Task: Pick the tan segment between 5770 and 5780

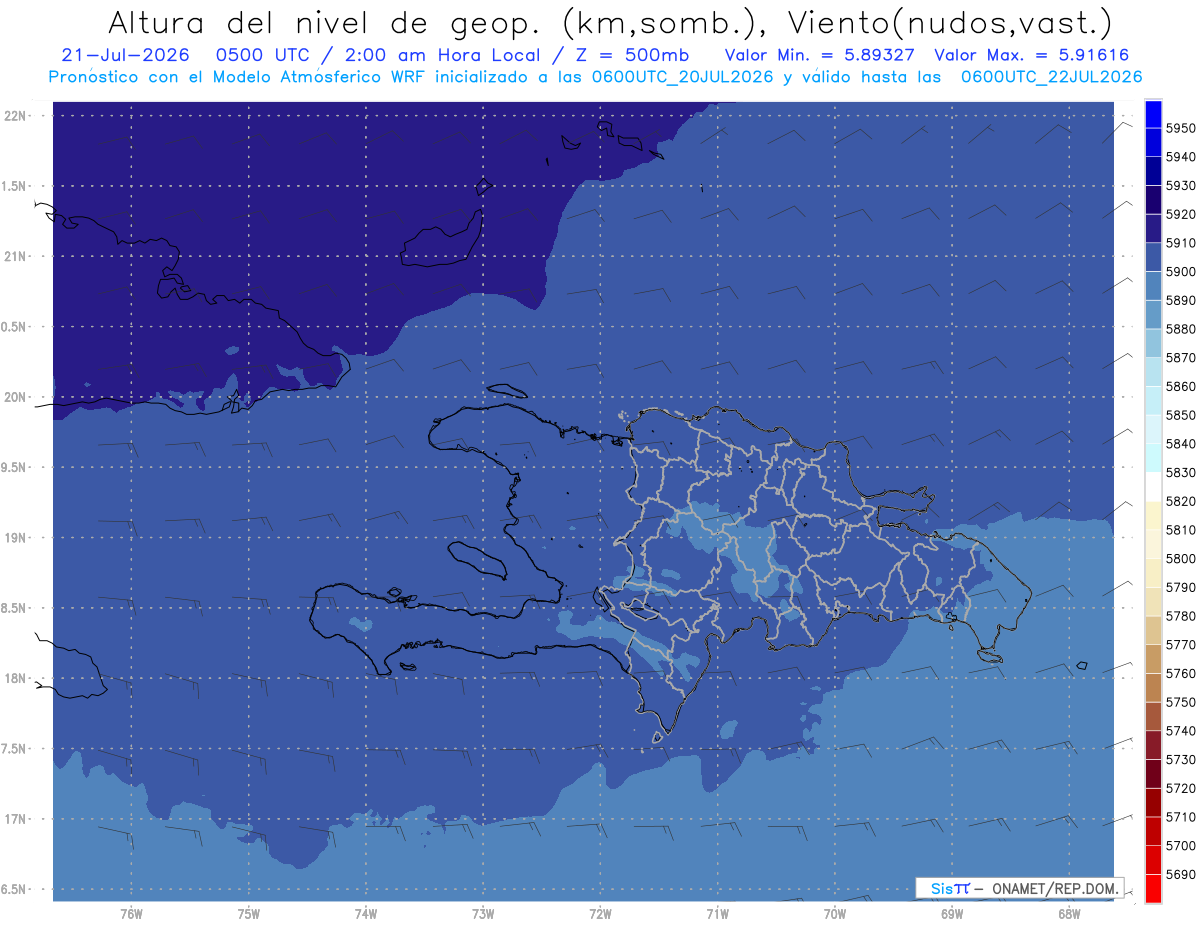Action: click(x=1153, y=630)
